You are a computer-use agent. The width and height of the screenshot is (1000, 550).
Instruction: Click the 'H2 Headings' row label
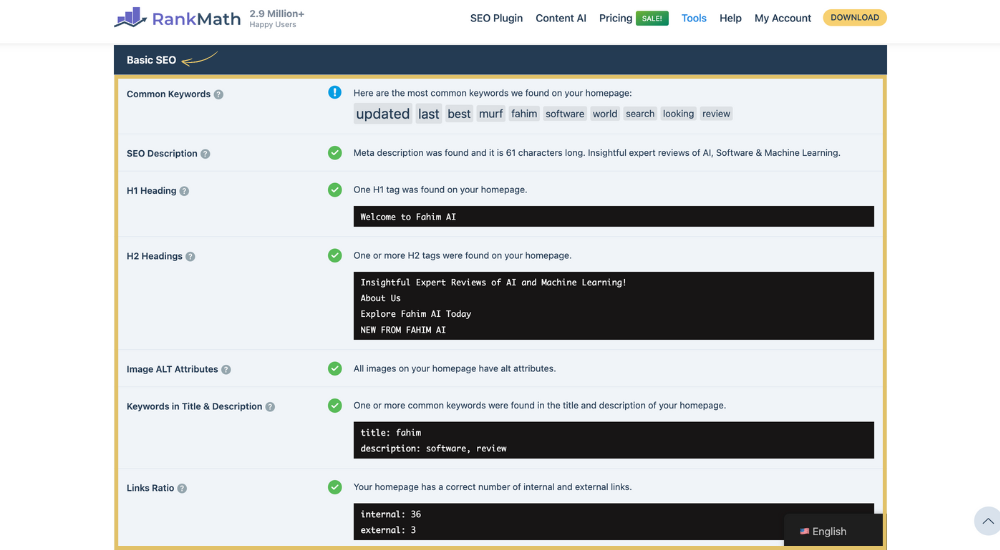(x=154, y=256)
